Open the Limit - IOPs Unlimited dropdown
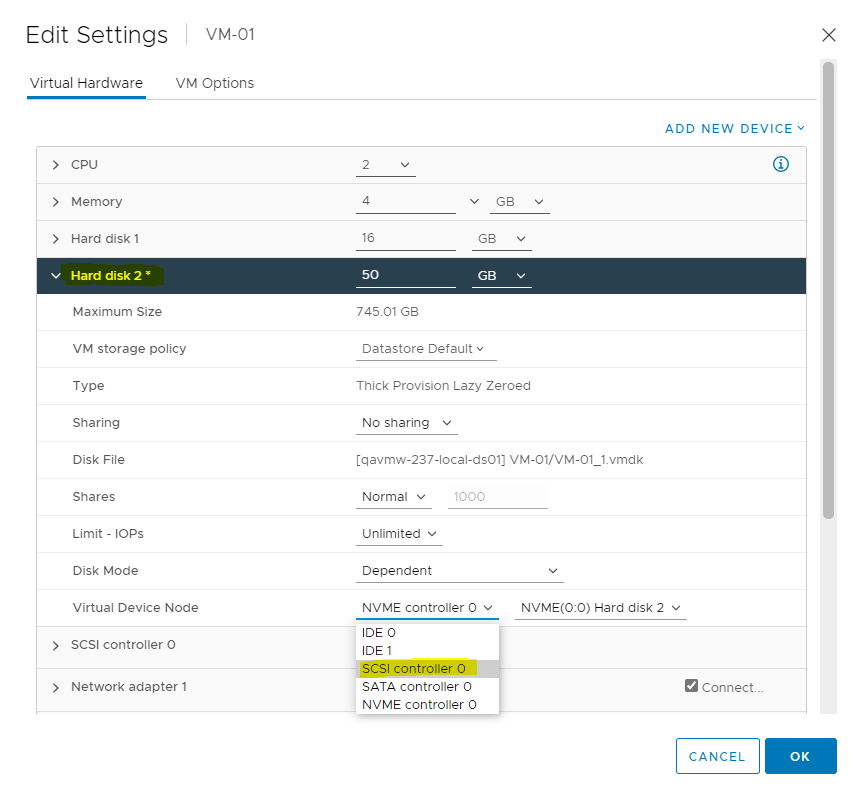 (399, 533)
